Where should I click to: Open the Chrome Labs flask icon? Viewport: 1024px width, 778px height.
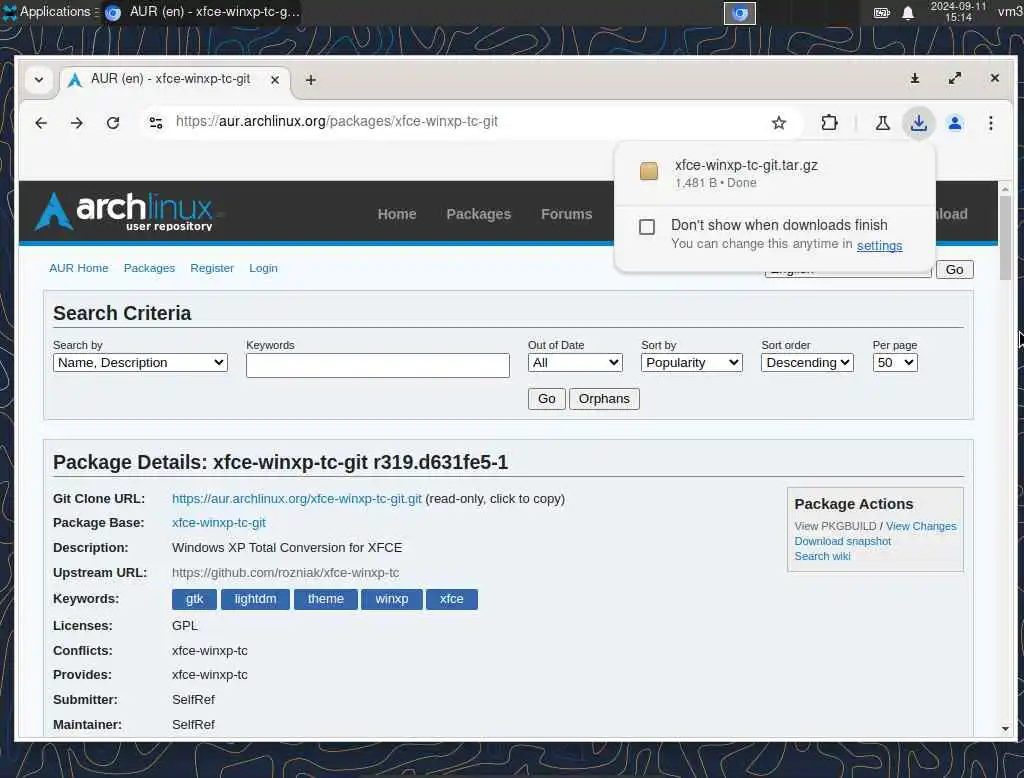coord(882,123)
